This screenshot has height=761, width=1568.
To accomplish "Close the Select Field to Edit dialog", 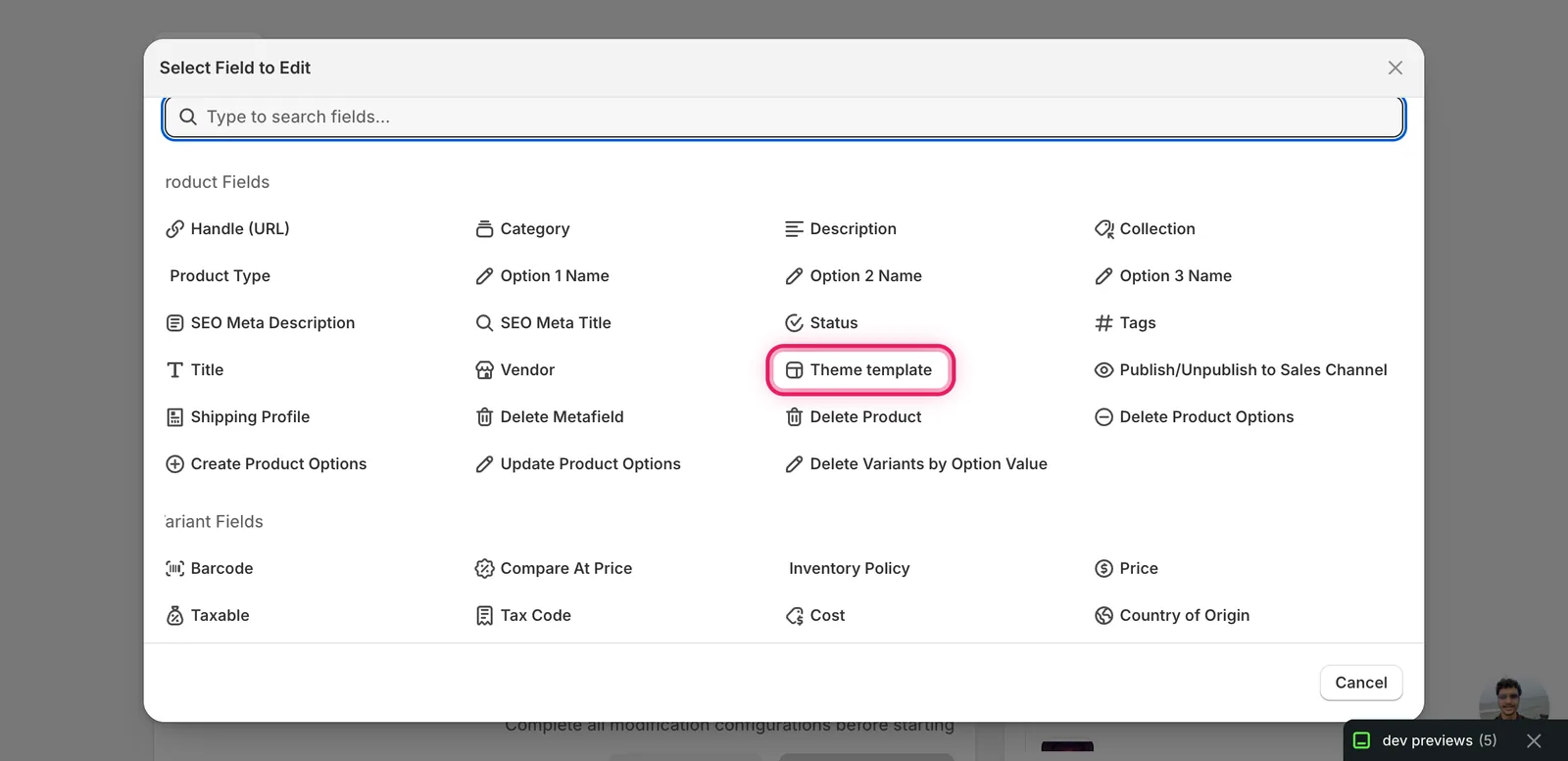I will tap(1396, 68).
